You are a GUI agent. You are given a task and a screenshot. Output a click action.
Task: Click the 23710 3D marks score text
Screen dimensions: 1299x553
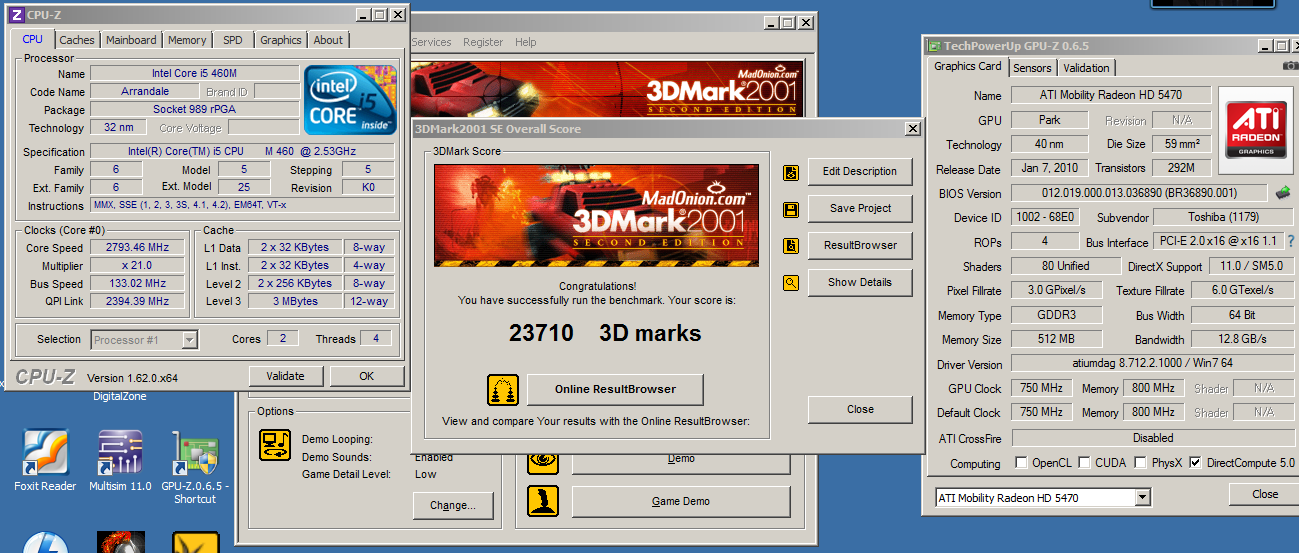pos(605,333)
